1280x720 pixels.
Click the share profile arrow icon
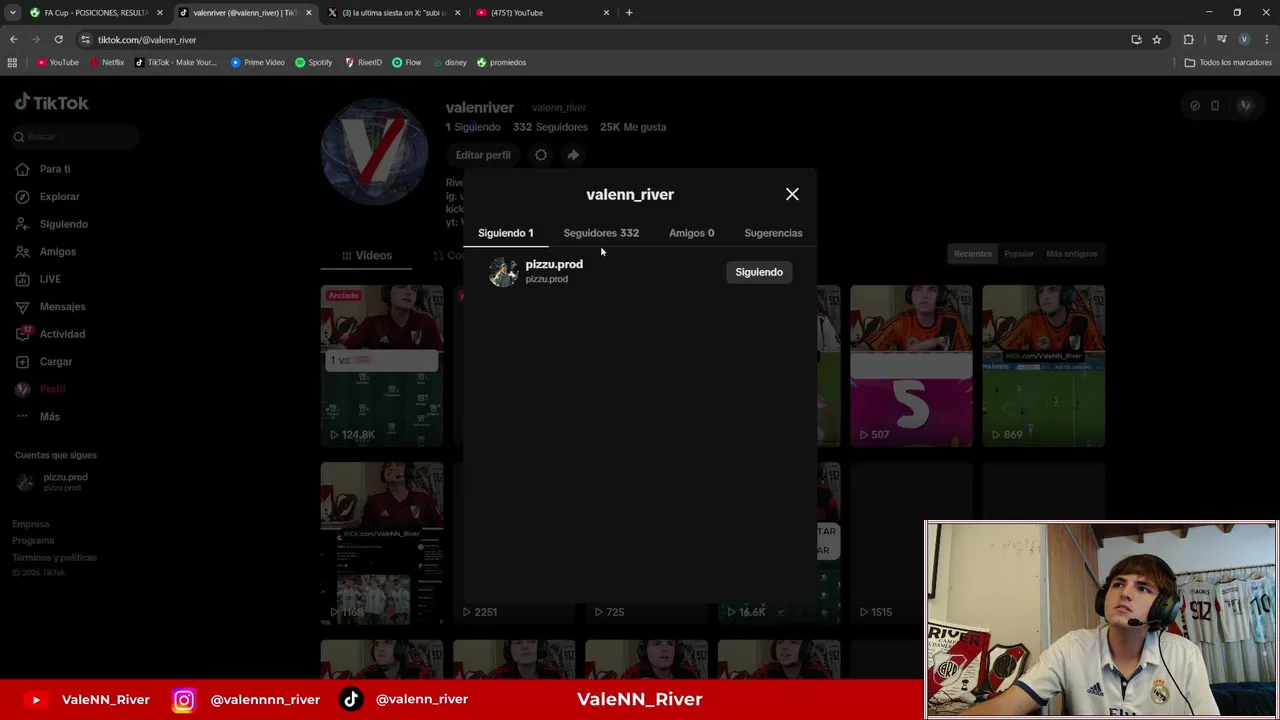(573, 155)
